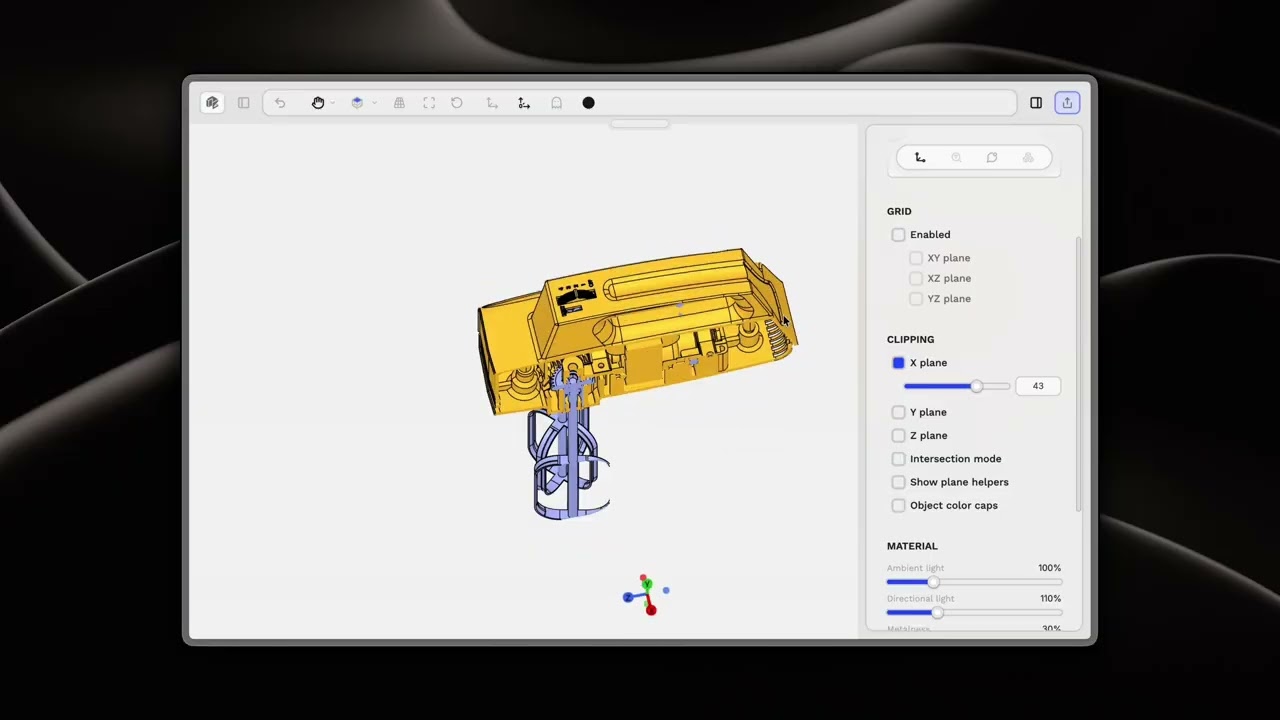
Task: Select the hand pan tool
Action: [x=318, y=103]
